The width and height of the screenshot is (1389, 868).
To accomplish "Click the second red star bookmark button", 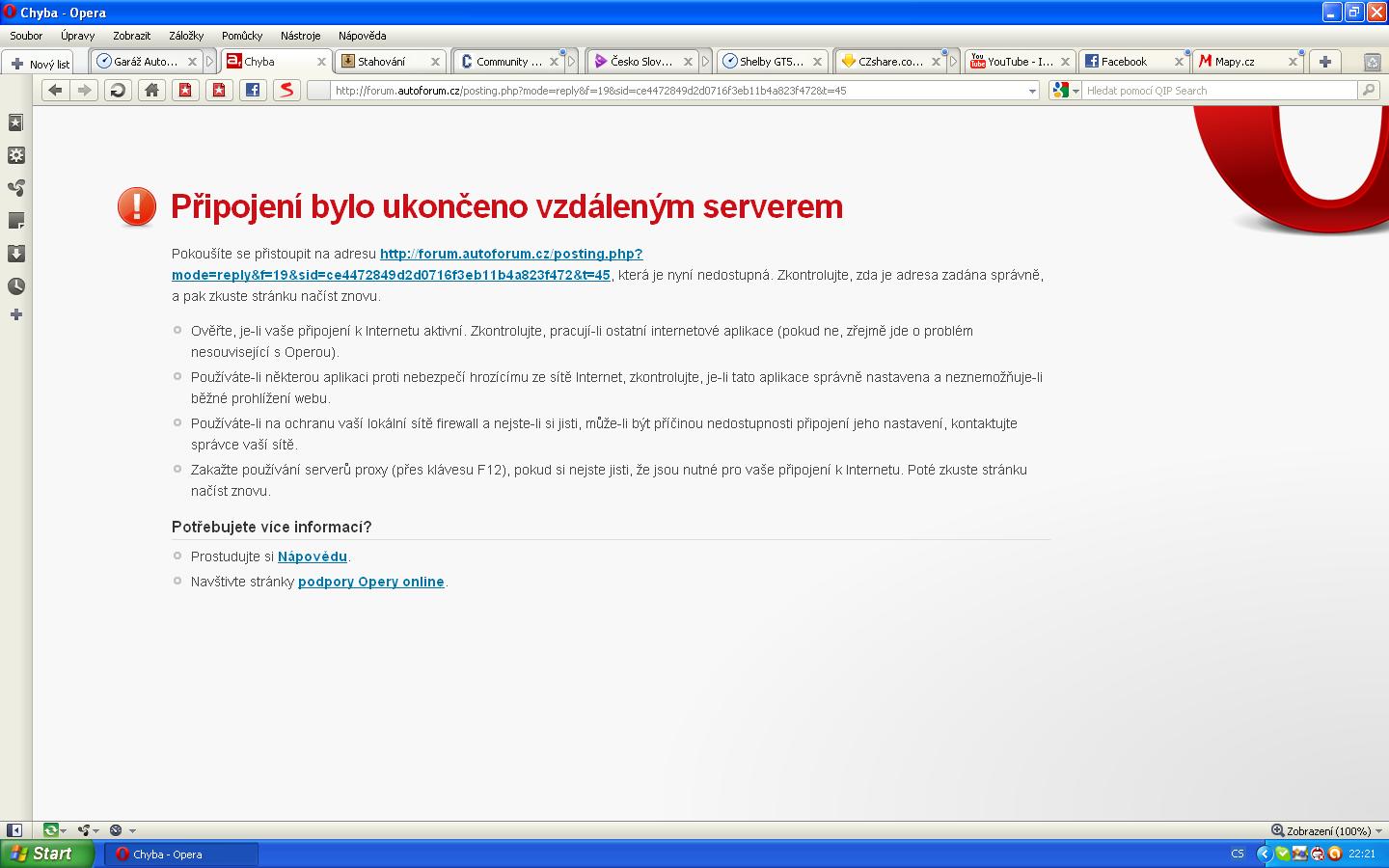I will pos(219,90).
